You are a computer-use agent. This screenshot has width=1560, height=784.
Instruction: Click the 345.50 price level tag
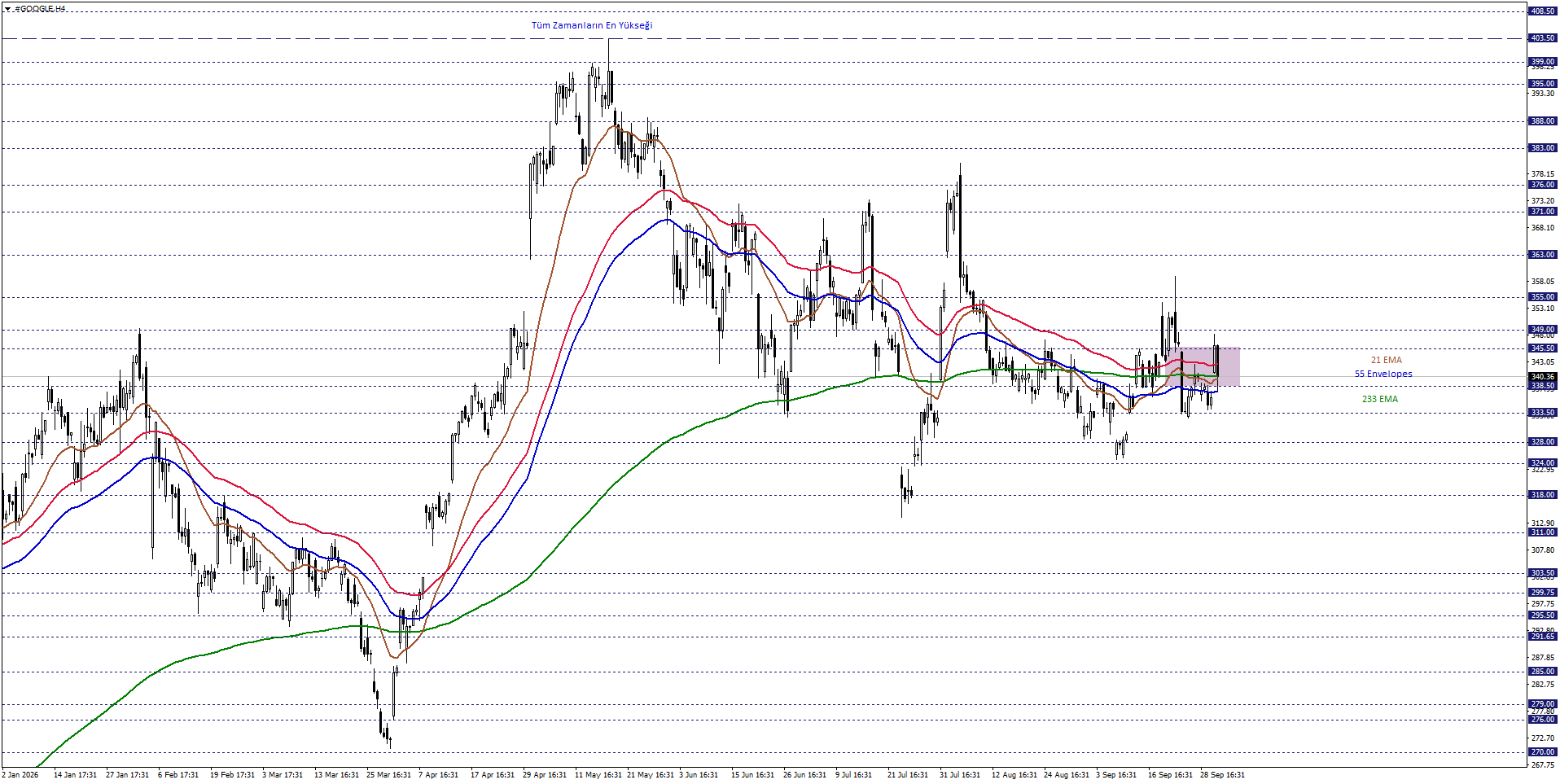pyautogui.click(x=1543, y=348)
